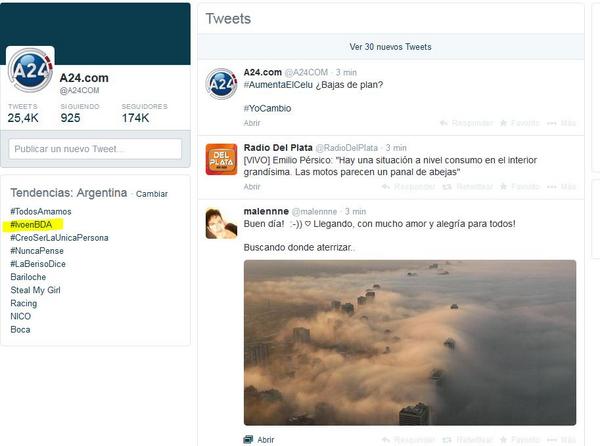Expand A24.com tweet with Abrir
The height and width of the screenshot is (446, 600).
point(252,123)
